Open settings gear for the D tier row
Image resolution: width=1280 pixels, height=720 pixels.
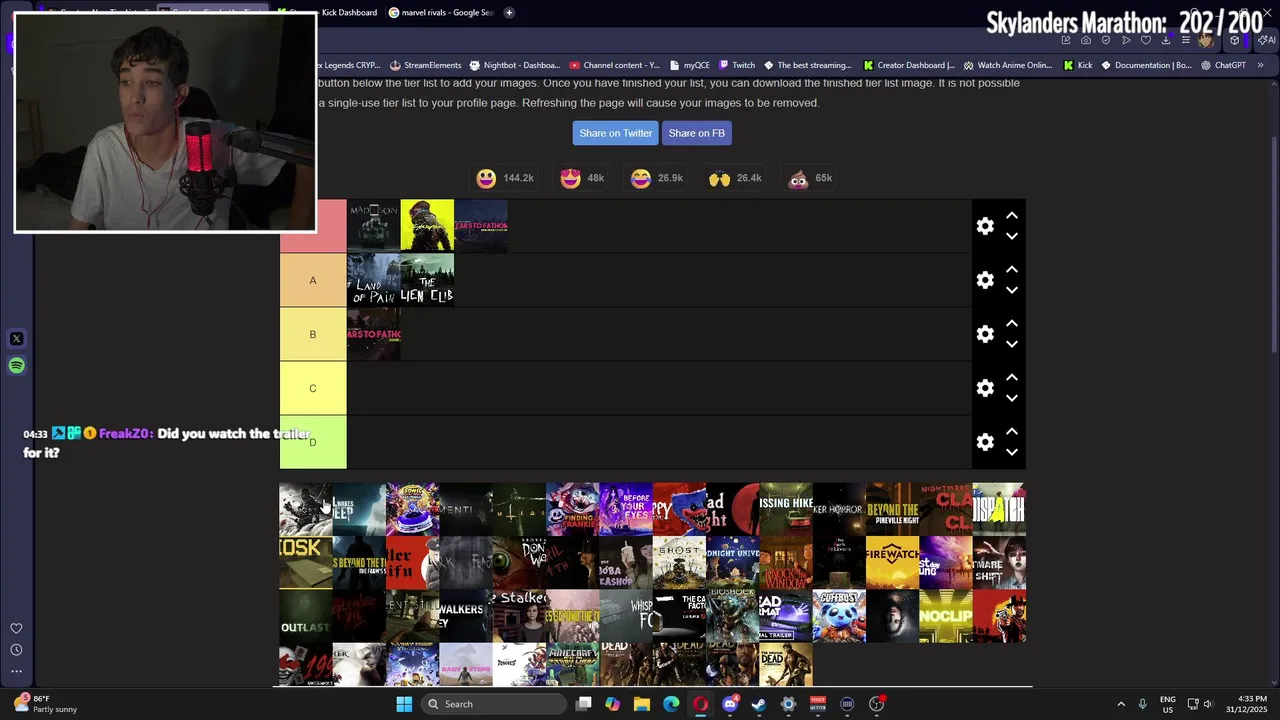tap(985, 442)
